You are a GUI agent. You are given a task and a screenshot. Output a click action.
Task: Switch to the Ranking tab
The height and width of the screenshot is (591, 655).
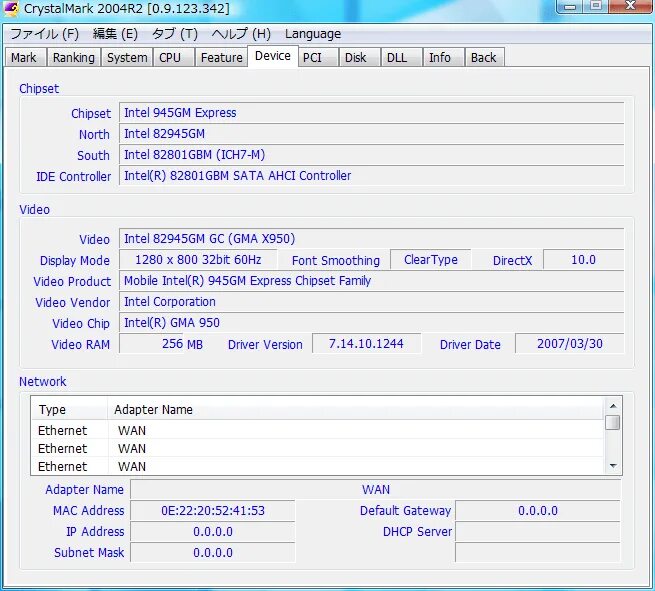(x=74, y=57)
